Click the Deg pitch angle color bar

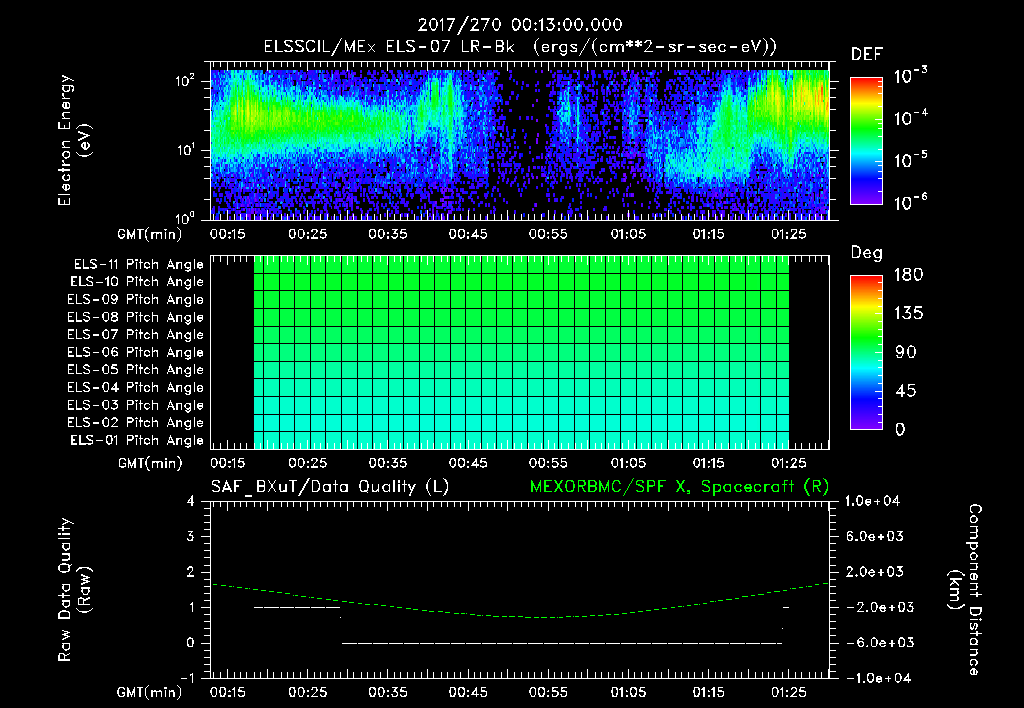[866, 352]
